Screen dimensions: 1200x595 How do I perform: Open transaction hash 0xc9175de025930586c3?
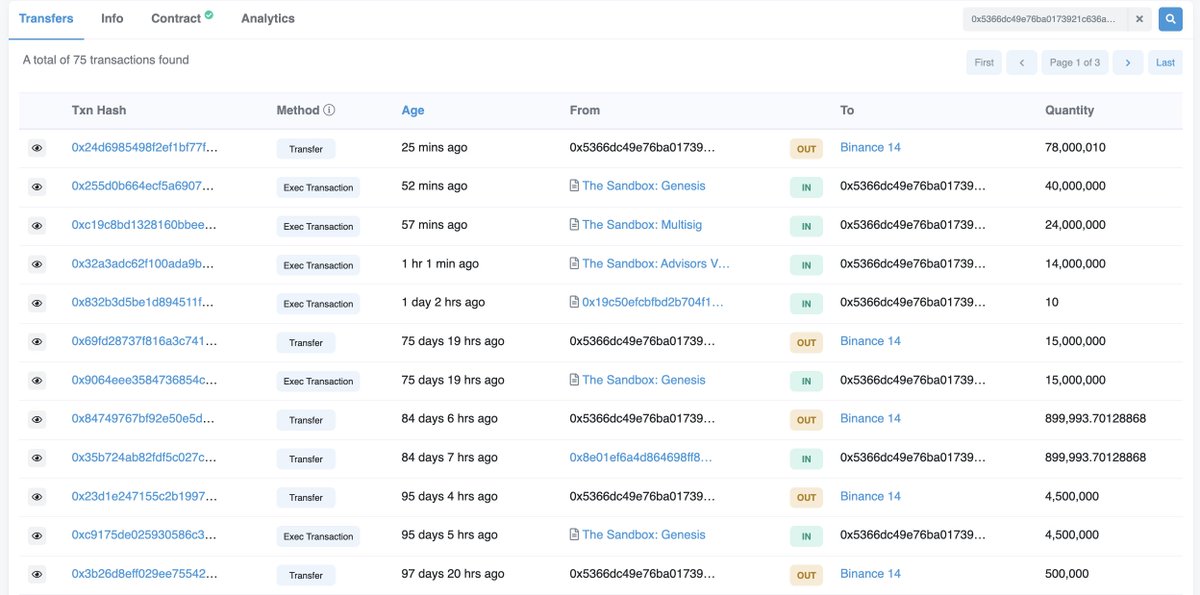click(145, 535)
